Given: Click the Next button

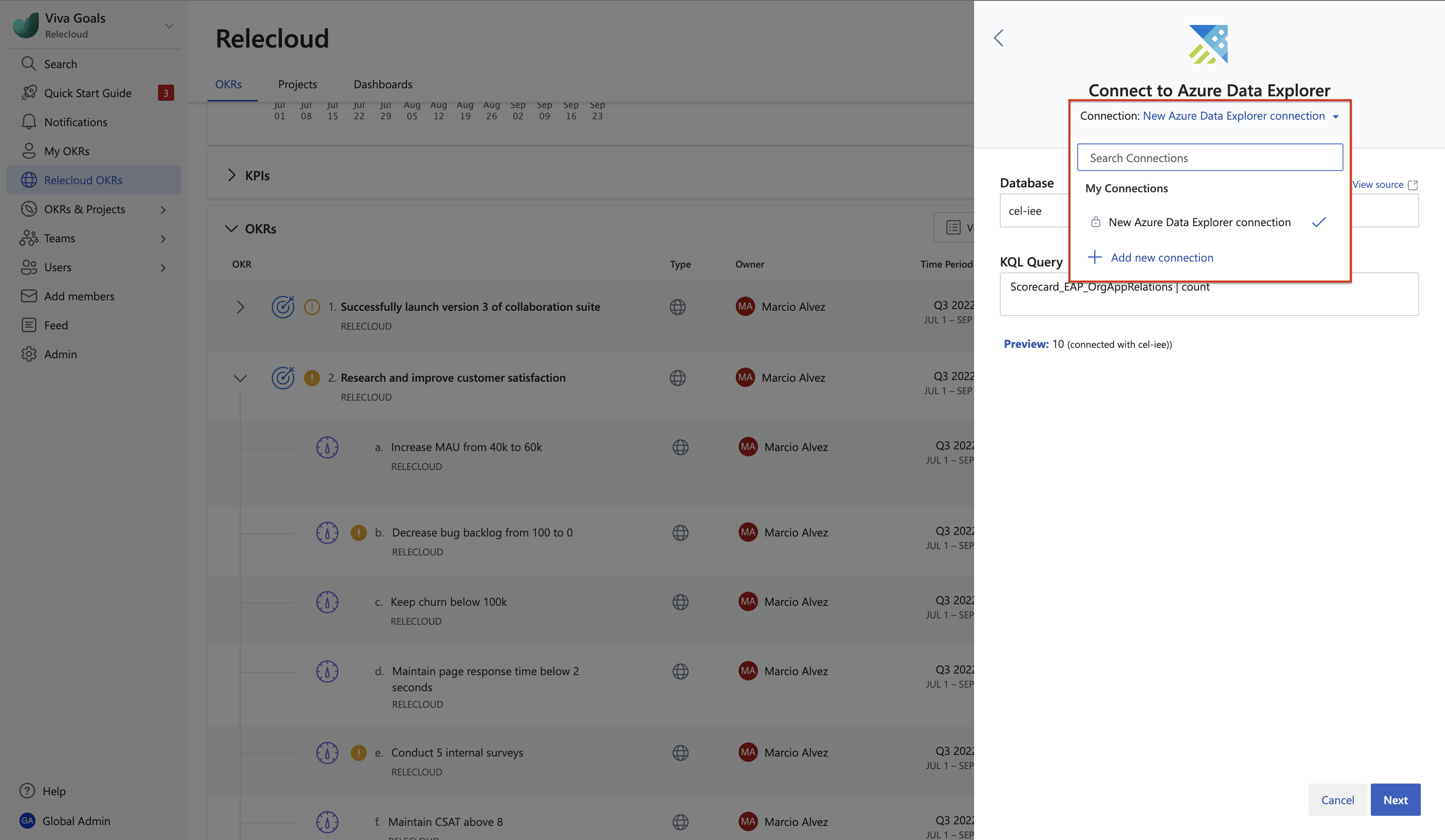Looking at the screenshot, I should point(1395,799).
